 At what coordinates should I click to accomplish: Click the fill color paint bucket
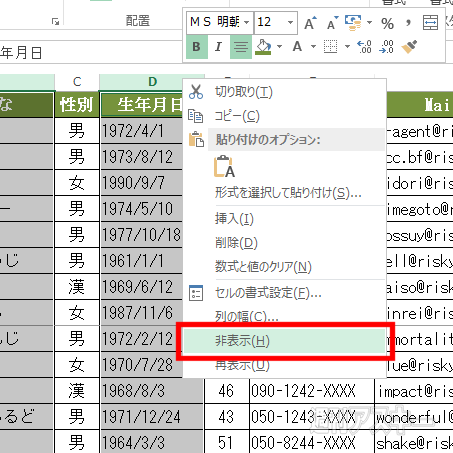coord(264,47)
